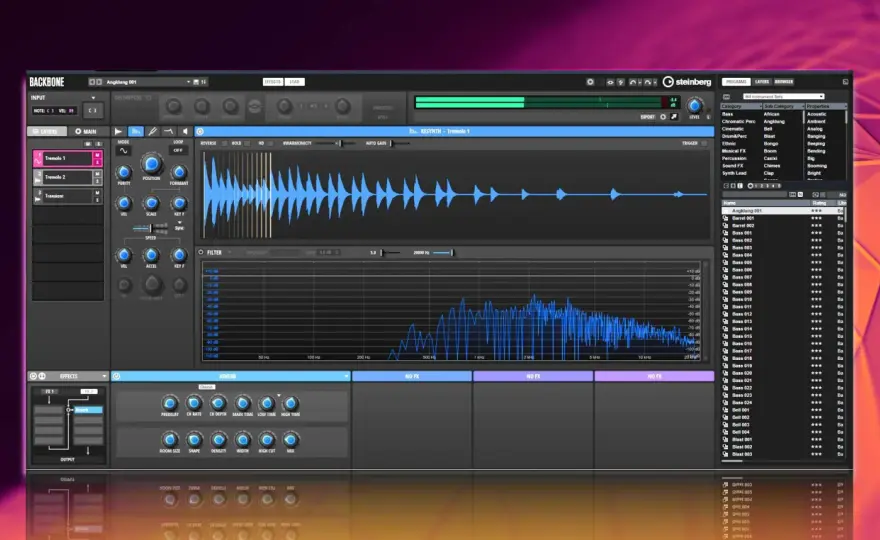Screen dimensions: 880x540
Task: Select the second No FX slot tab
Action: [533, 376]
